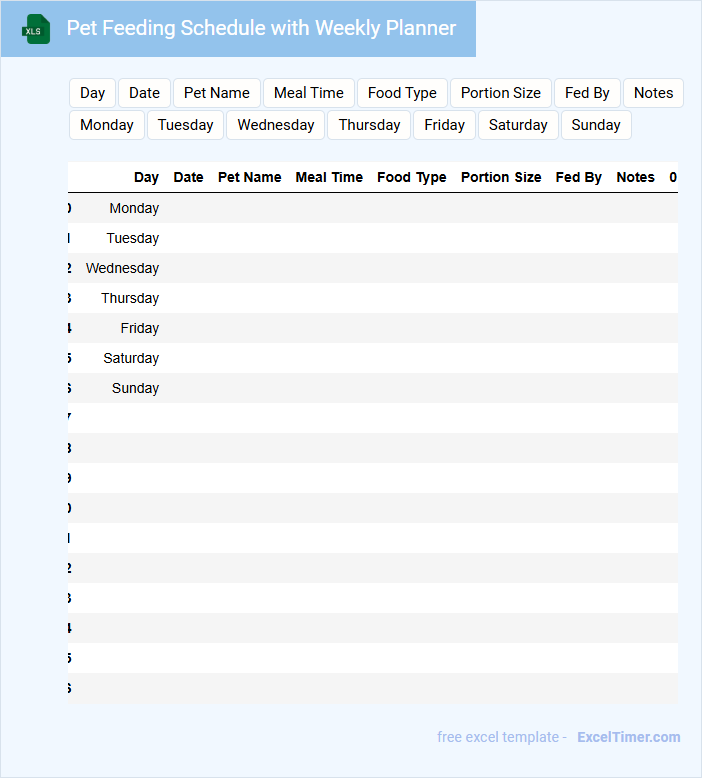This screenshot has height=778, width=702.
Task: Select the Thursday cell in the table
Action: [130, 298]
